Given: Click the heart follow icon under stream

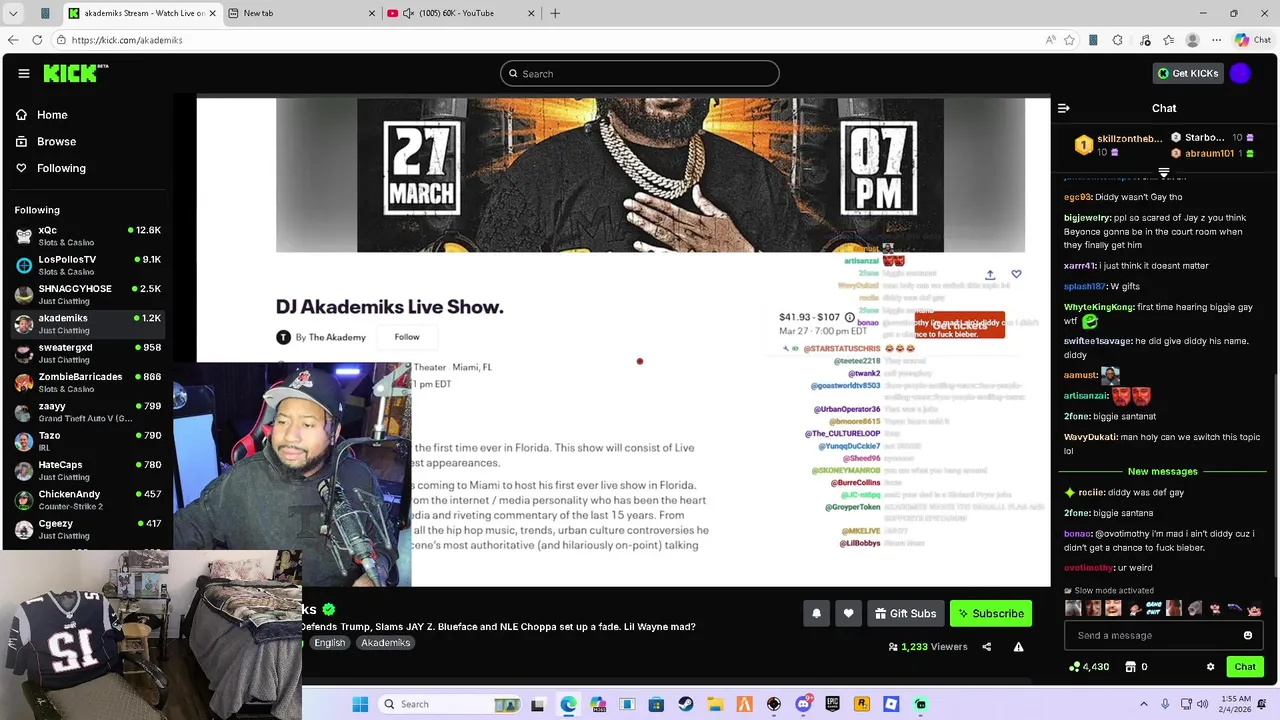Looking at the screenshot, I should (848, 613).
